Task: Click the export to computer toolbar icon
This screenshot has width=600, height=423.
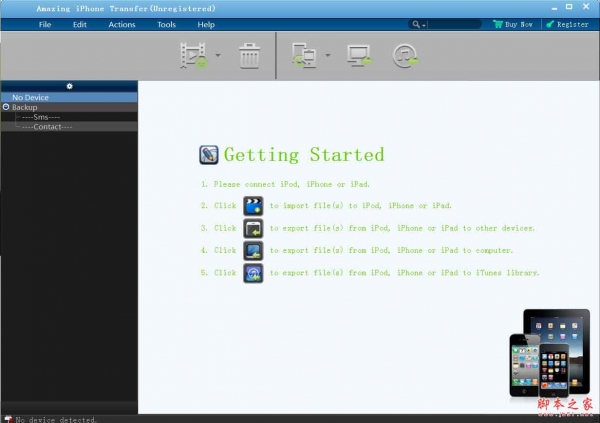Action: point(359,56)
